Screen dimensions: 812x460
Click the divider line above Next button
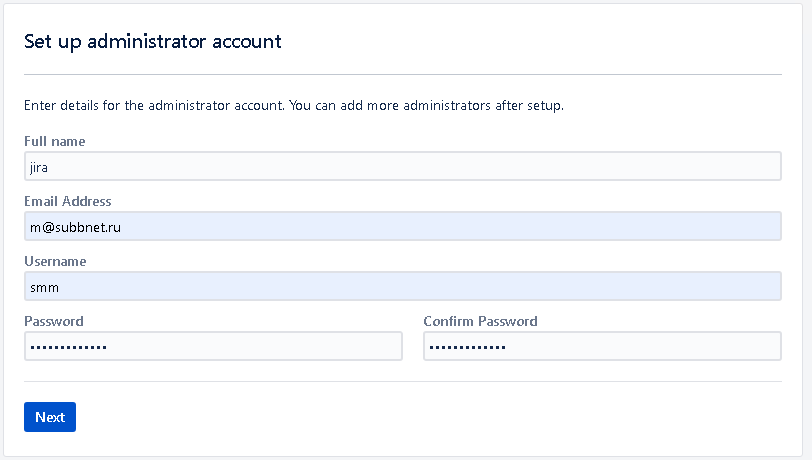[x=402, y=381]
